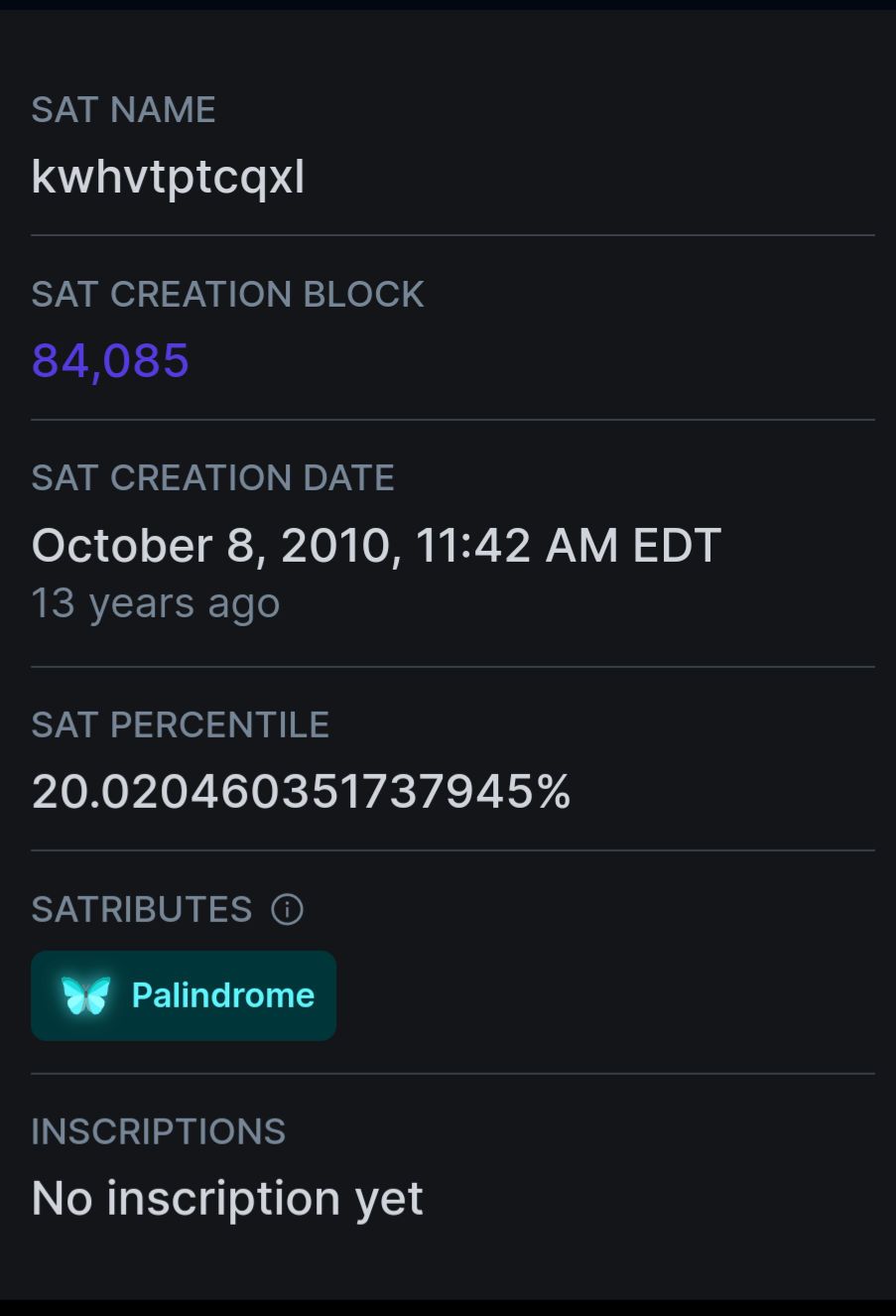Click the SAT NAME label
The image size is (896, 1316).
pyautogui.click(x=123, y=110)
